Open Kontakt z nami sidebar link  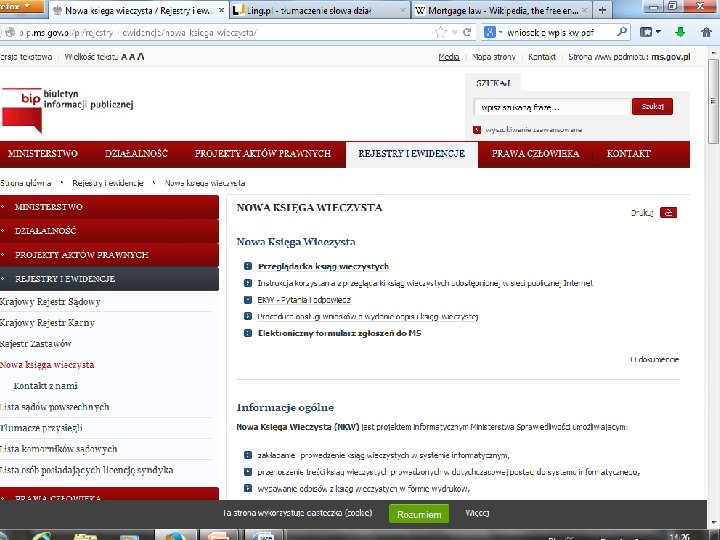point(45,386)
